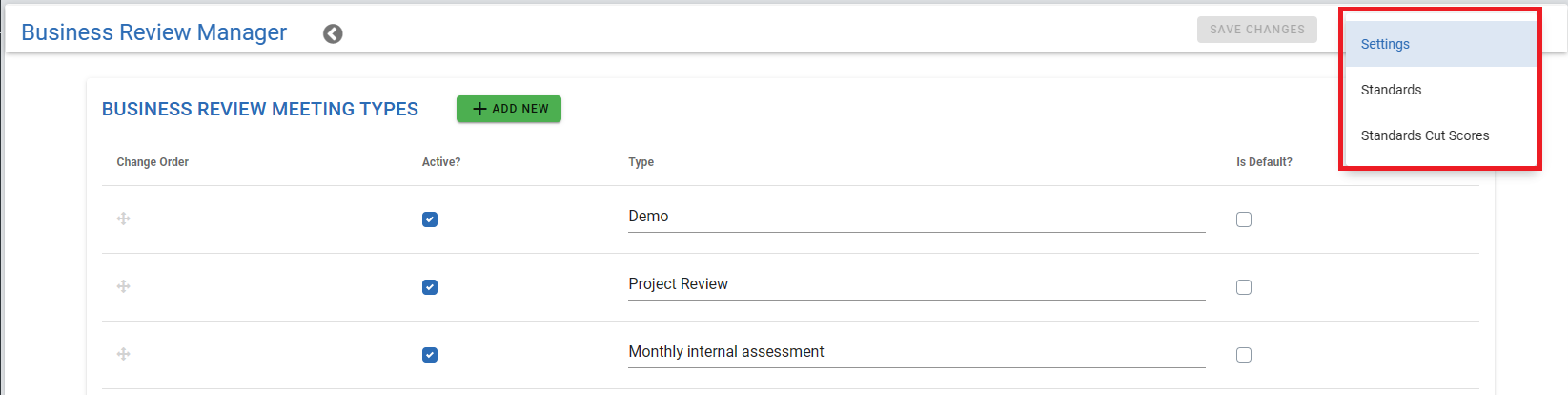Select Standards from the menu
This screenshot has width=1568, height=395.
(1391, 90)
